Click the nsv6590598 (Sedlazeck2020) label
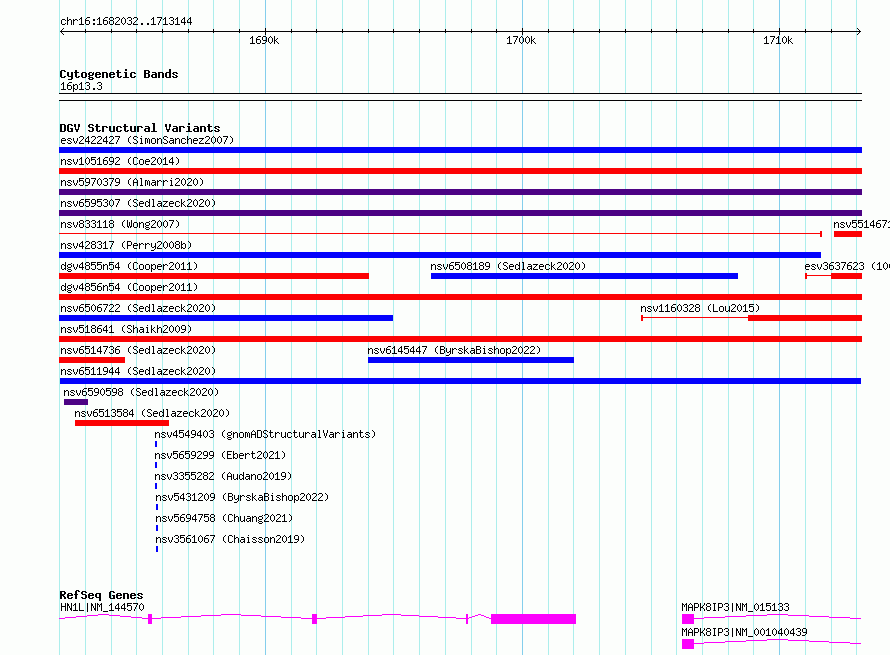The width and height of the screenshot is (890, 655). tap(141, 392)
